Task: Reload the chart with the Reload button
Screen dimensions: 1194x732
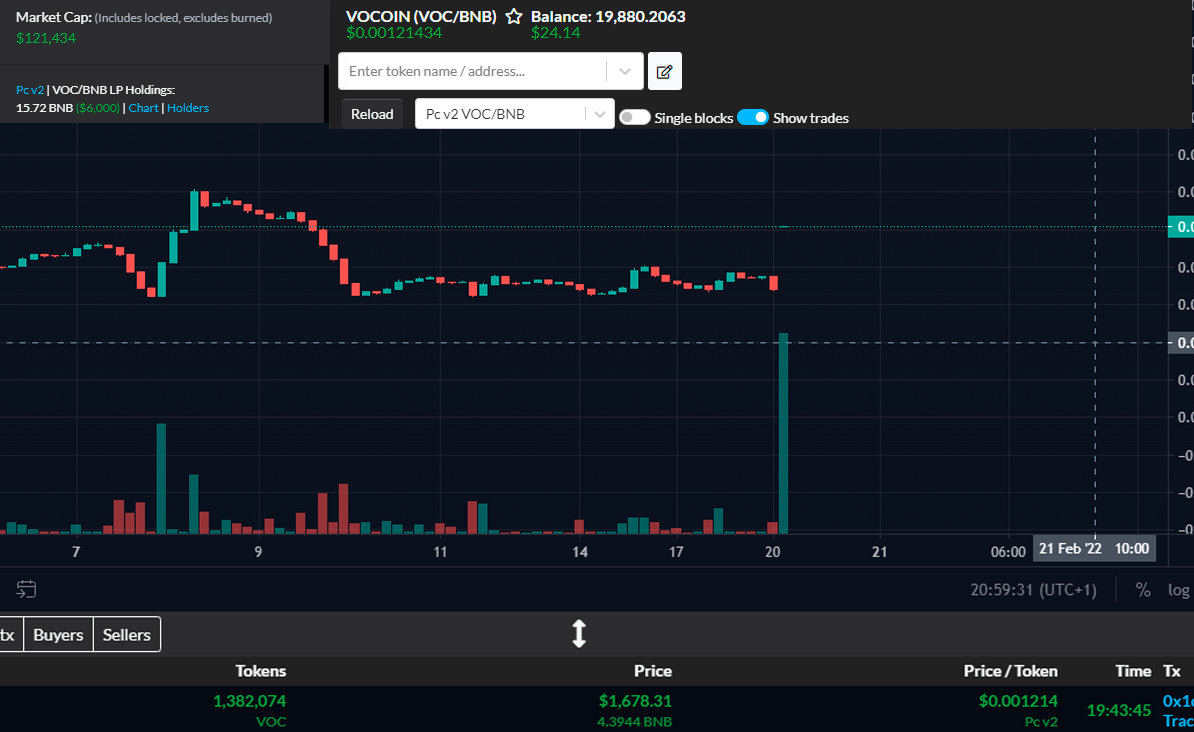Action: 372,114
